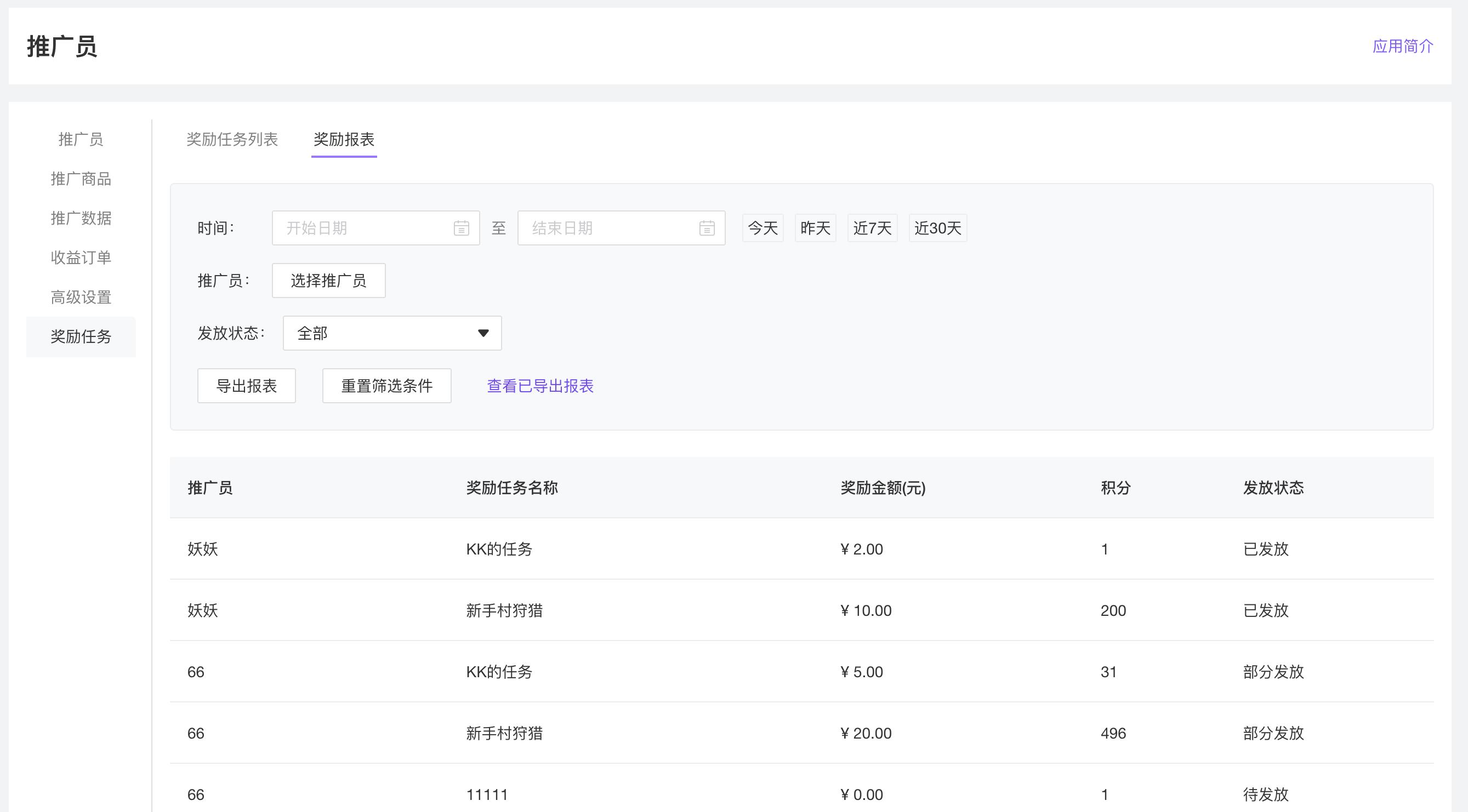Focus the 开始日期 input field

coord(365,228)
